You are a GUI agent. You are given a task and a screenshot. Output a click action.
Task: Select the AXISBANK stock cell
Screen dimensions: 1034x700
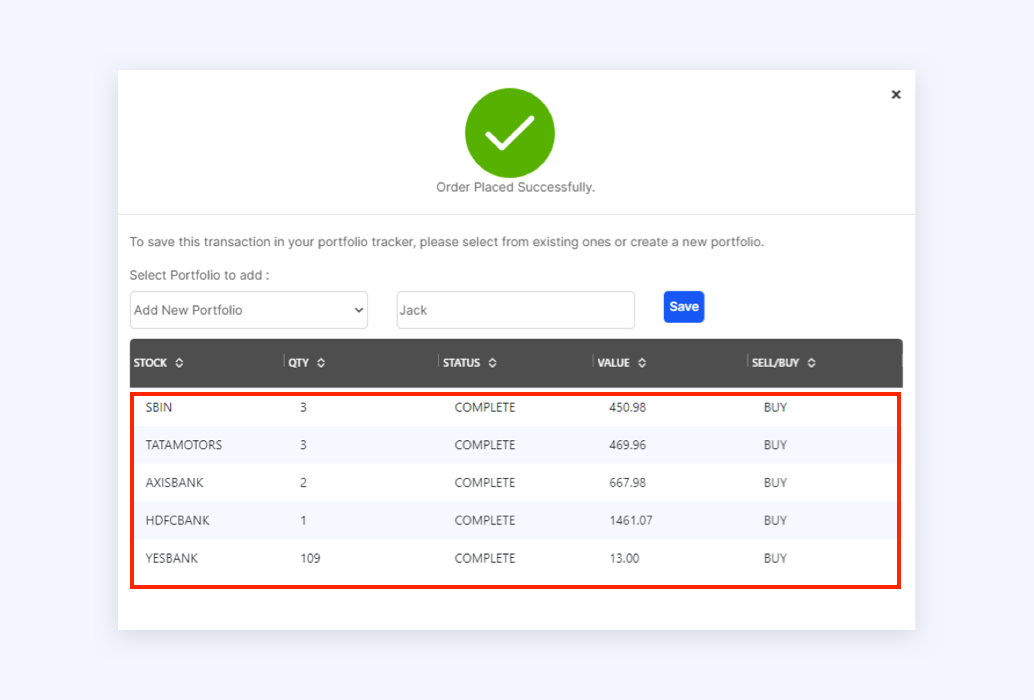(x=175, y=482)
